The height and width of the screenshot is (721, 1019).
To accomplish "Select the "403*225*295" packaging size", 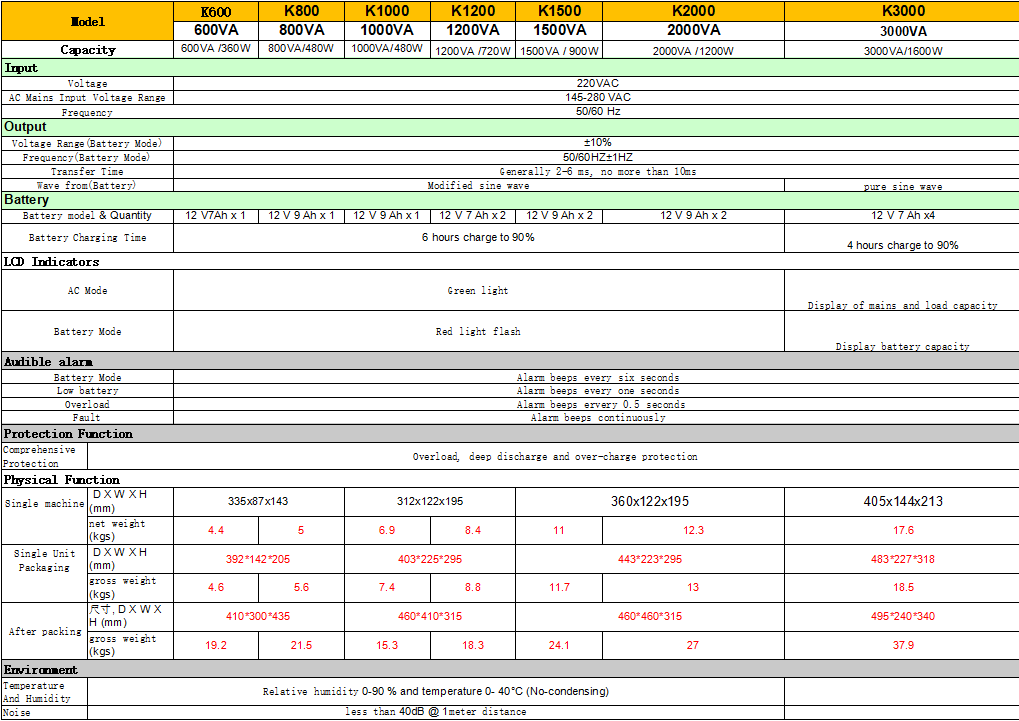I will (430, 559).
